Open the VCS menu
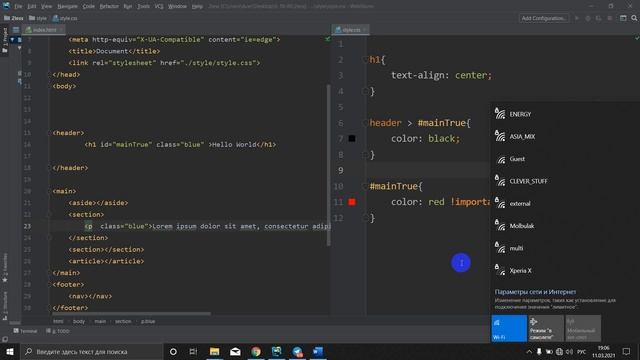The height and width of the screenshot is (360, 640). (159, 7)
